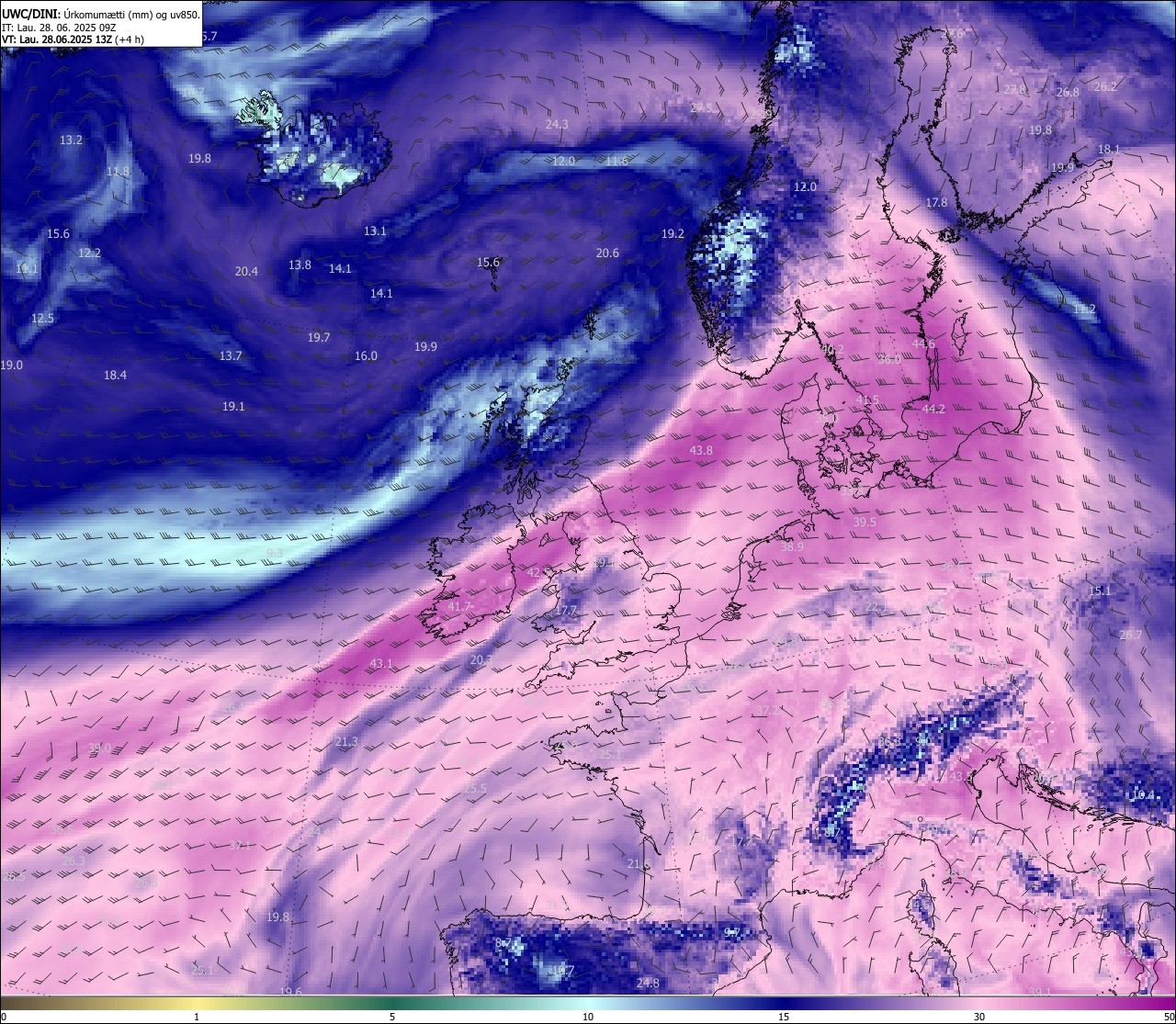Click the 21.3 value label
This screenshot has height=1024, width=1176.
click(346, 742)
